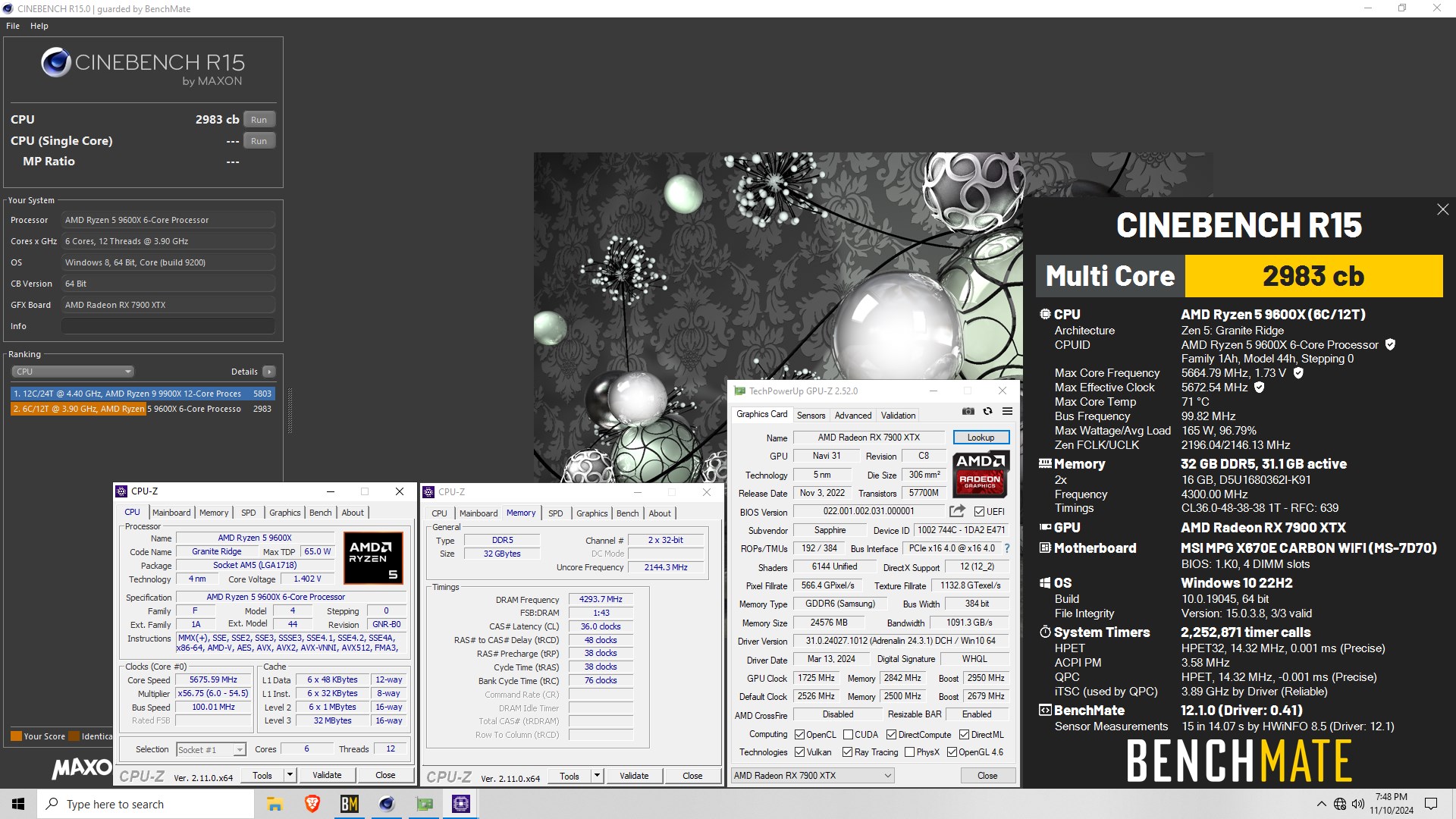This screenshot has width=1456, height=819.
Task: Open Bench tab in left CPU-Z window
Action: pos(320,513)
